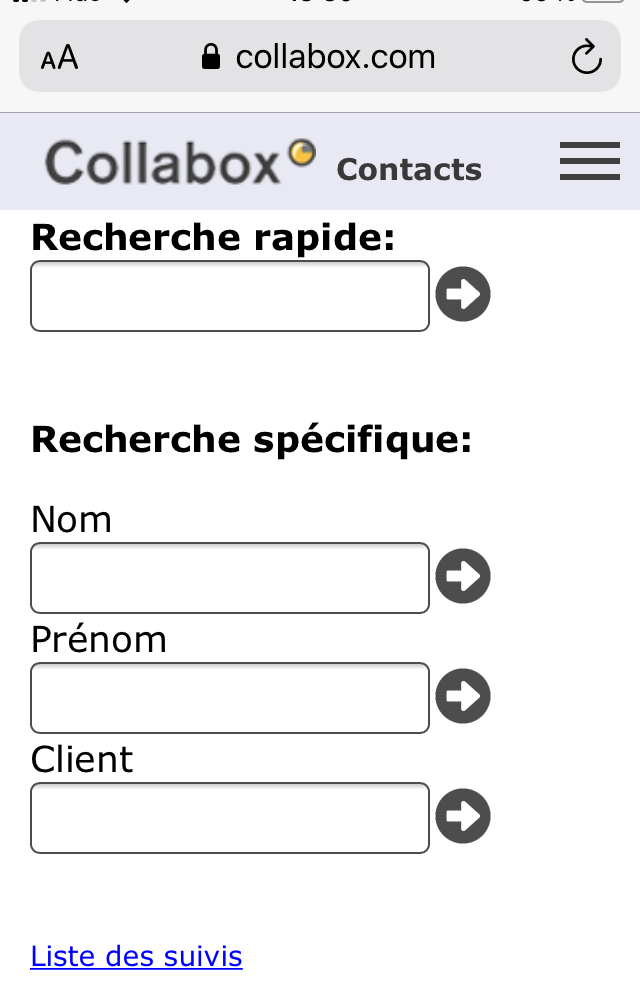This screenshot has height=986, width=640.
Task: Click the Recherche spécifique heading
Action: point(251,438)
